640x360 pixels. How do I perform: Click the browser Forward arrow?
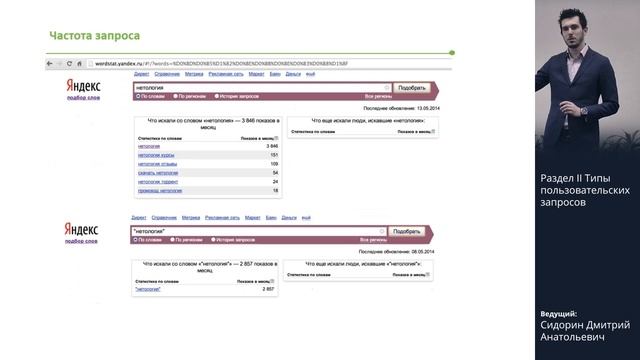(x=60, y=64)
